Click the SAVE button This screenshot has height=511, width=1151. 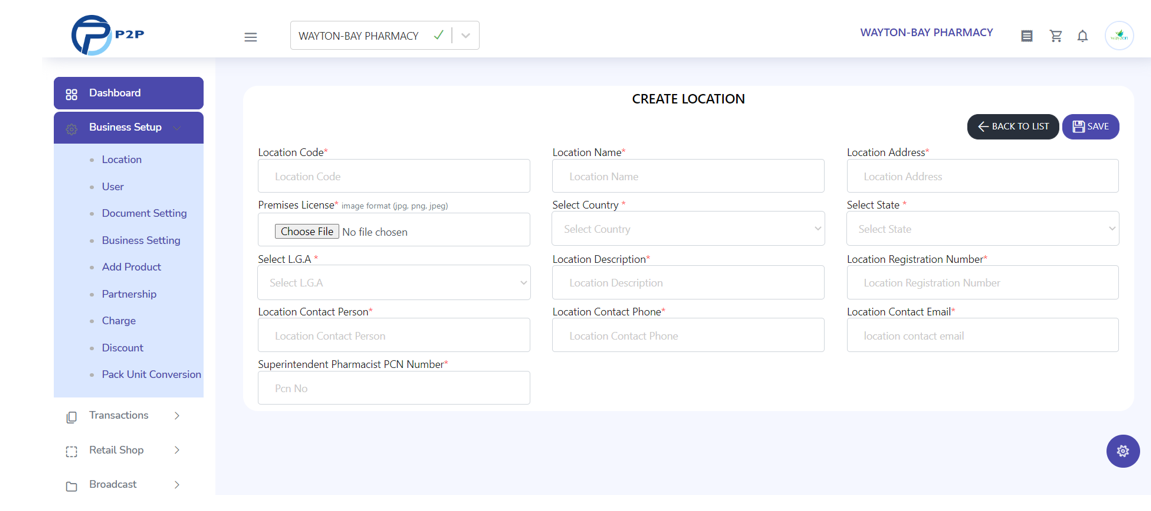point(1090,126)
